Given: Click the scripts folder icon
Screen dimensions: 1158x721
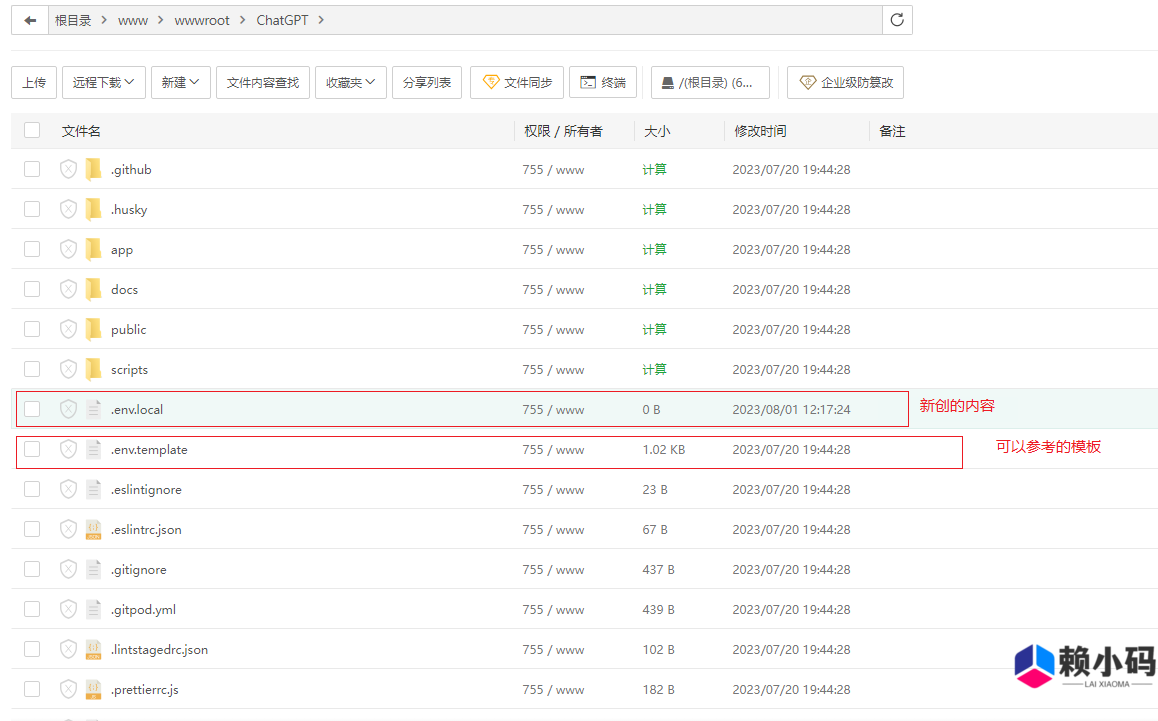Looking at the screenshot, I should coord(93,369).
